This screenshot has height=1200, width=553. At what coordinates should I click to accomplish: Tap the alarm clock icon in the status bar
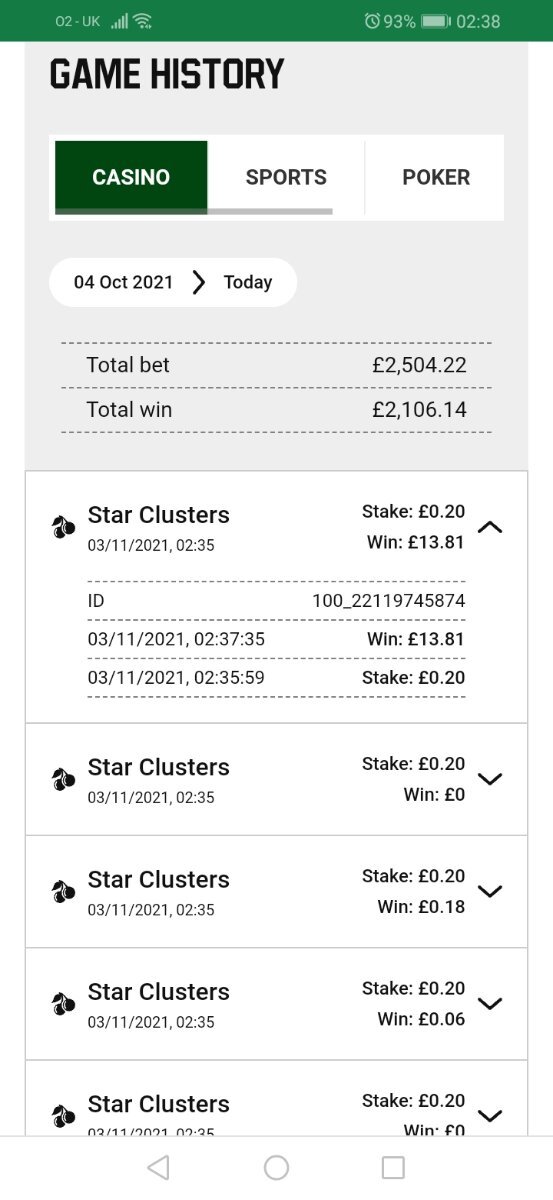(x=372, y=20)
